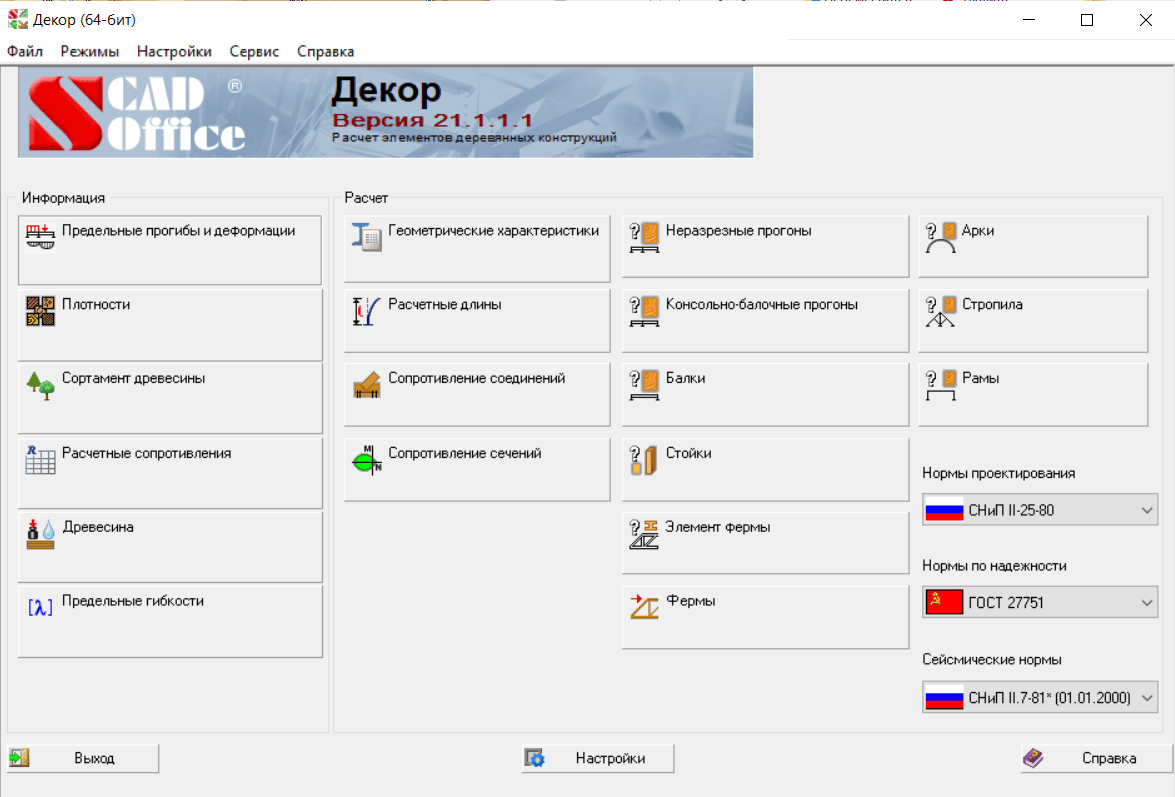Open the Стропила rafters icon

(940, 312)
